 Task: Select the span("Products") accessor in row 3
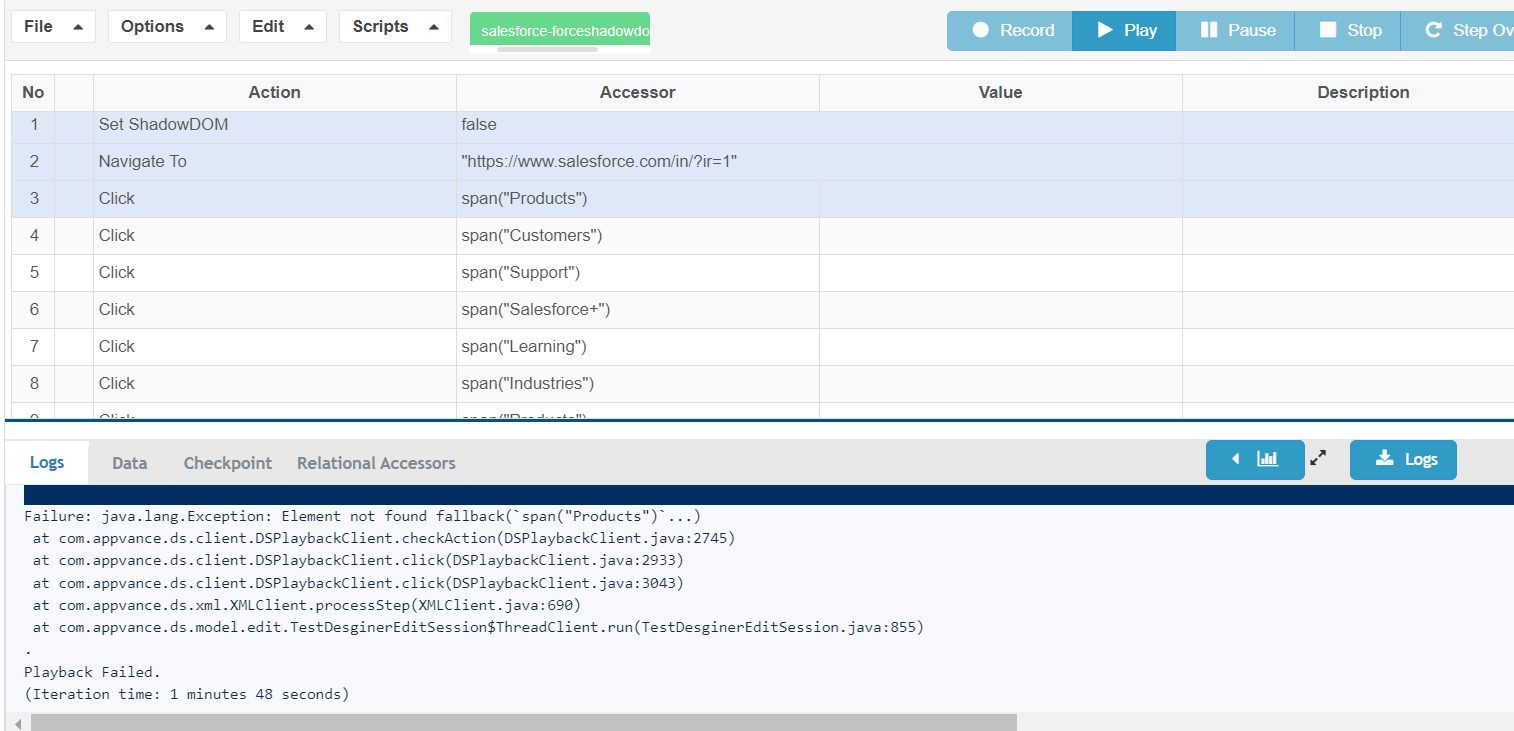[x=638, y=199]
